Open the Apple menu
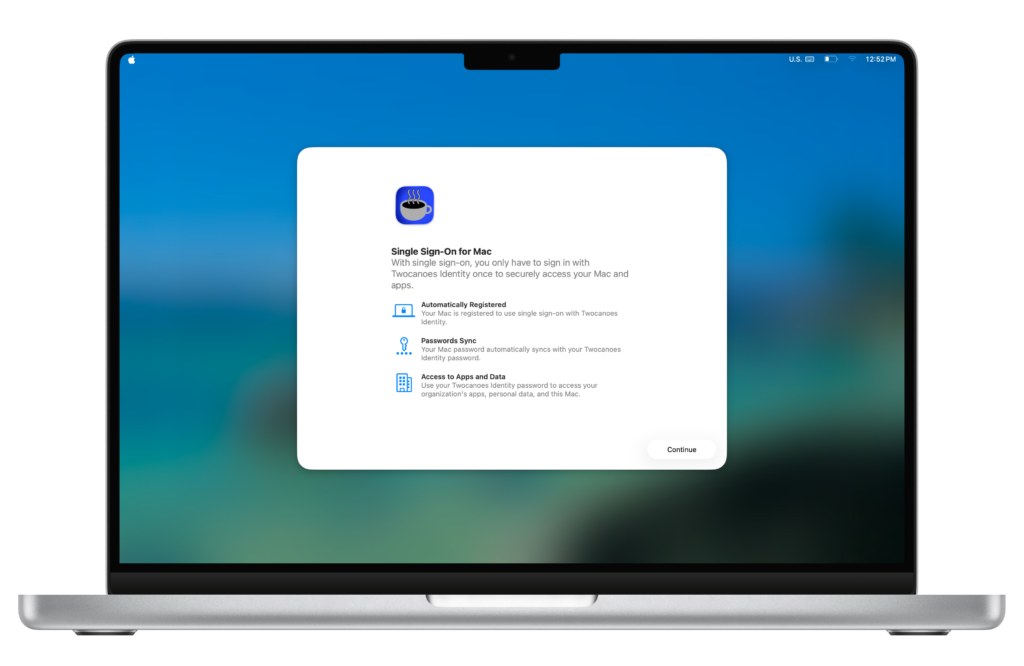Viewport: 1024px width, 666px height. [x=130, y=59]
